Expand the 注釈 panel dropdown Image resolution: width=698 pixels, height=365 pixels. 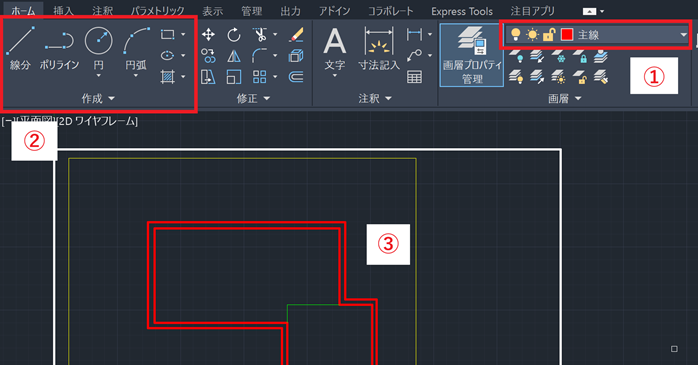[388, 98]
